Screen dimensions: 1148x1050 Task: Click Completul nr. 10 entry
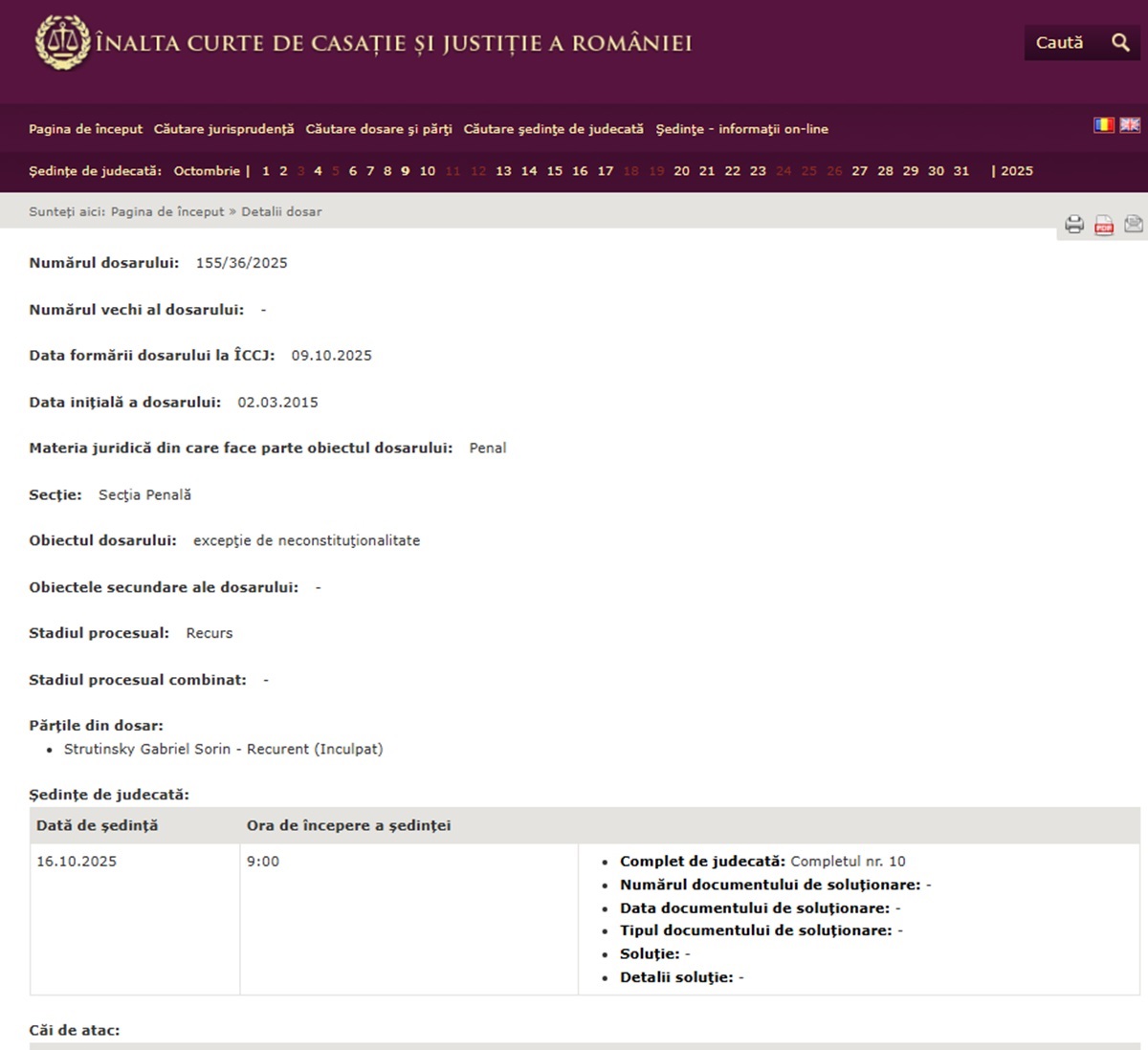point(848,862)
